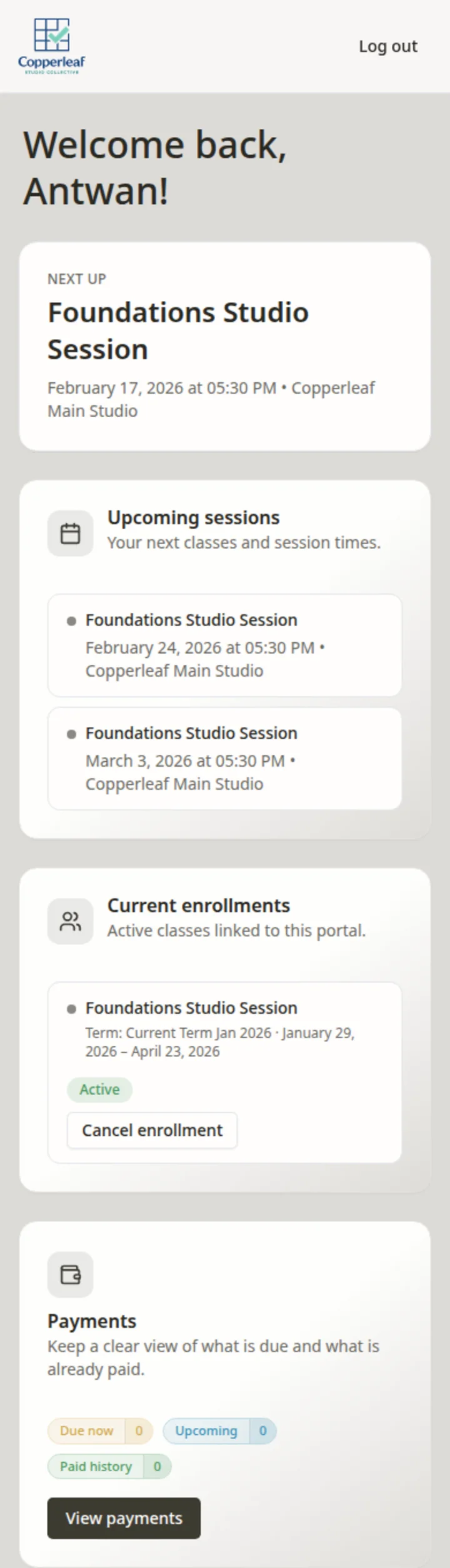Click the Log out link
This screenshot has width=450, height=1568.
pos(389,46)
